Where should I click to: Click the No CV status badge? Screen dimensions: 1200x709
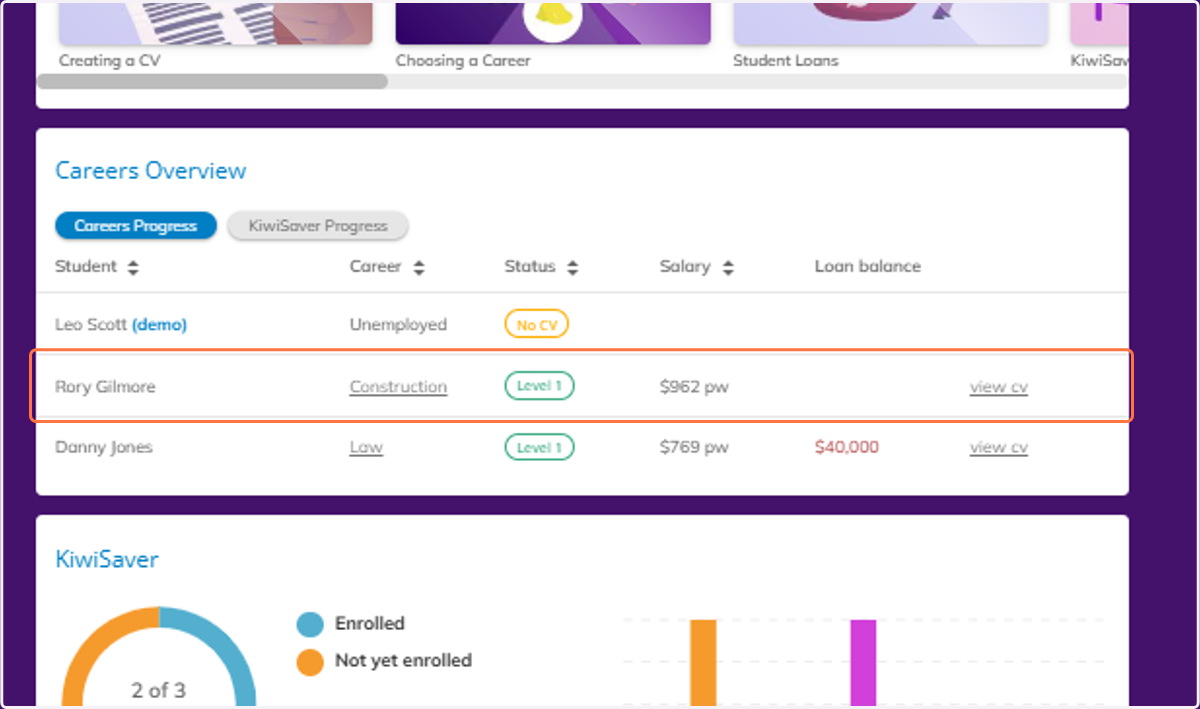tap(536, 324)
